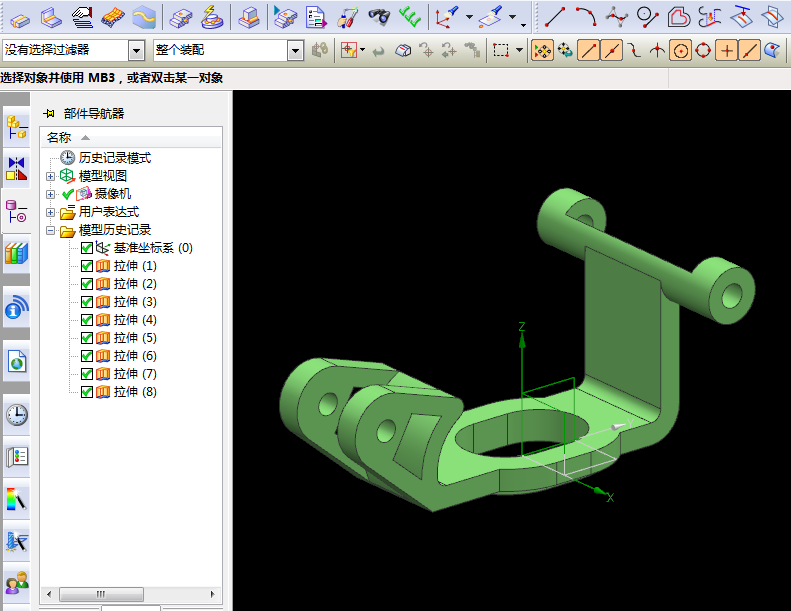
Task: Uncheck the 拉伸 (1) feature checkbox
Action: point(87,266)
